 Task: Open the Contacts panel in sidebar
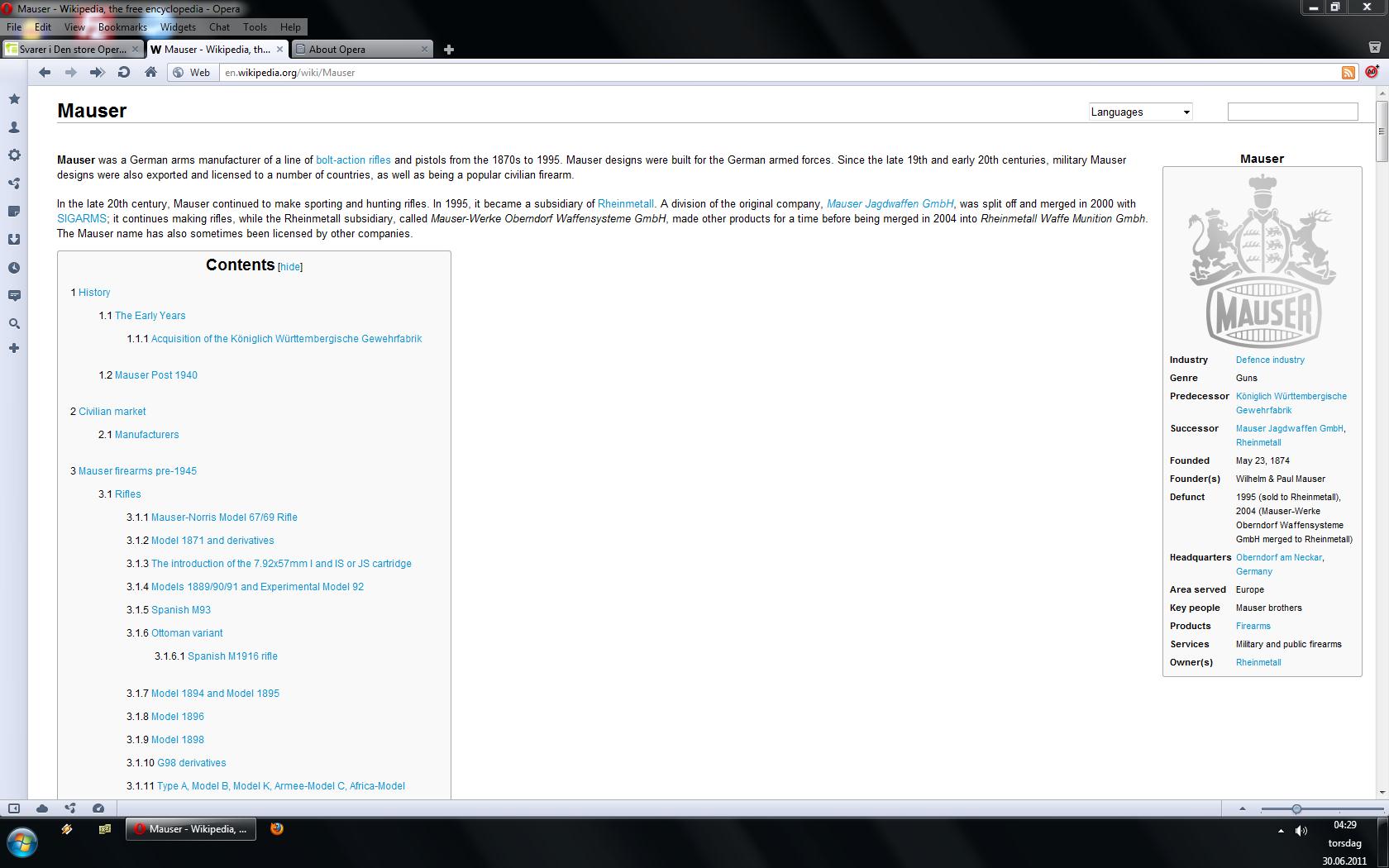14,127
